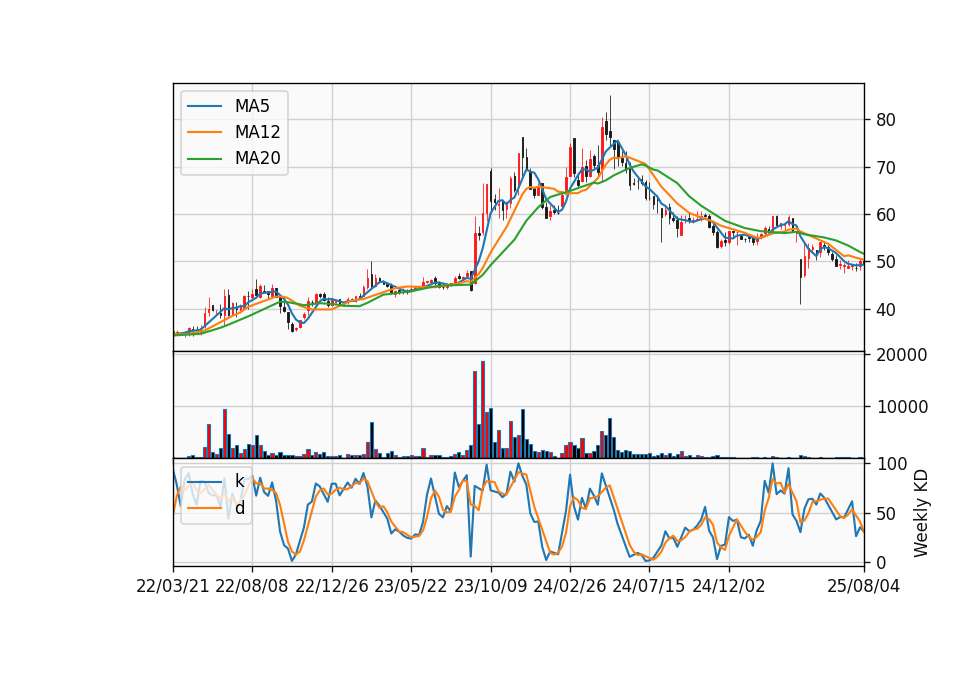Click the MA20 legend label
Viewport: 960px width, 690px height.
coord(257,158)
